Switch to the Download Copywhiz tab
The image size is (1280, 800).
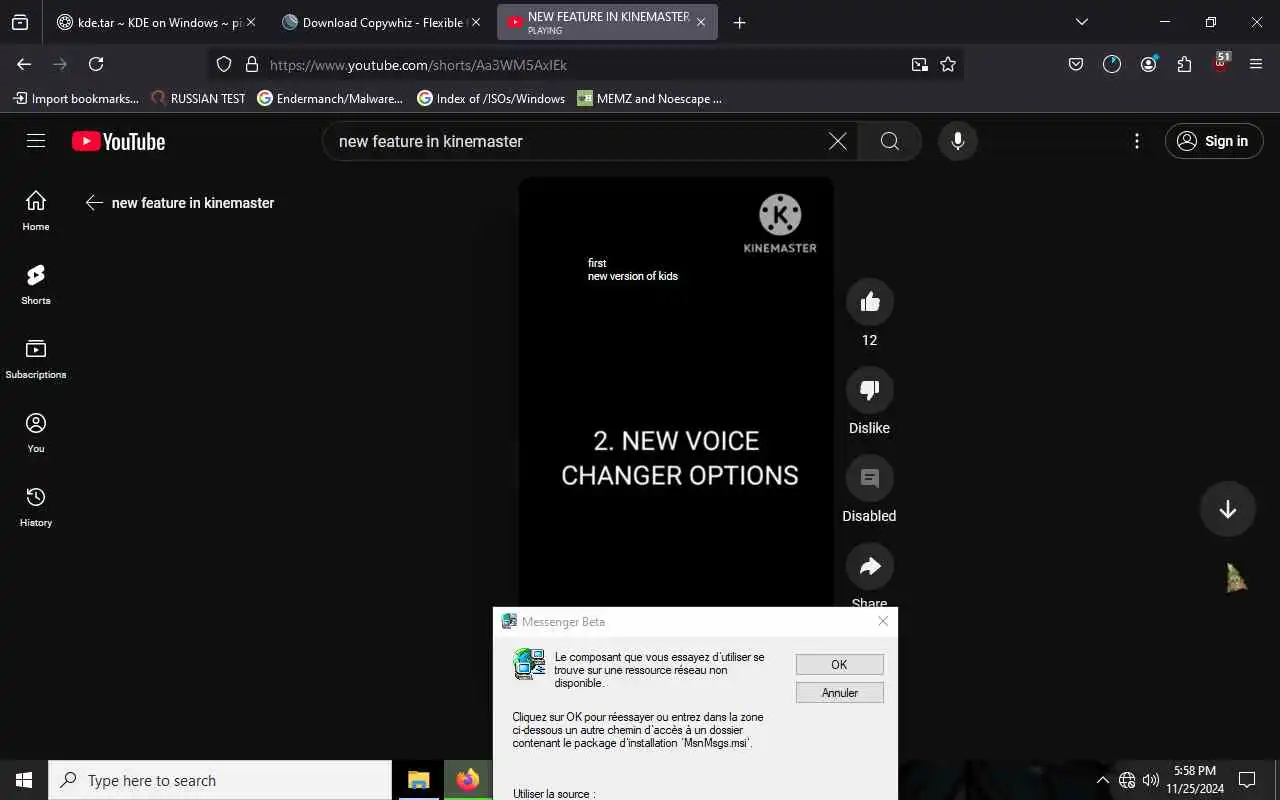click(380, 22)
